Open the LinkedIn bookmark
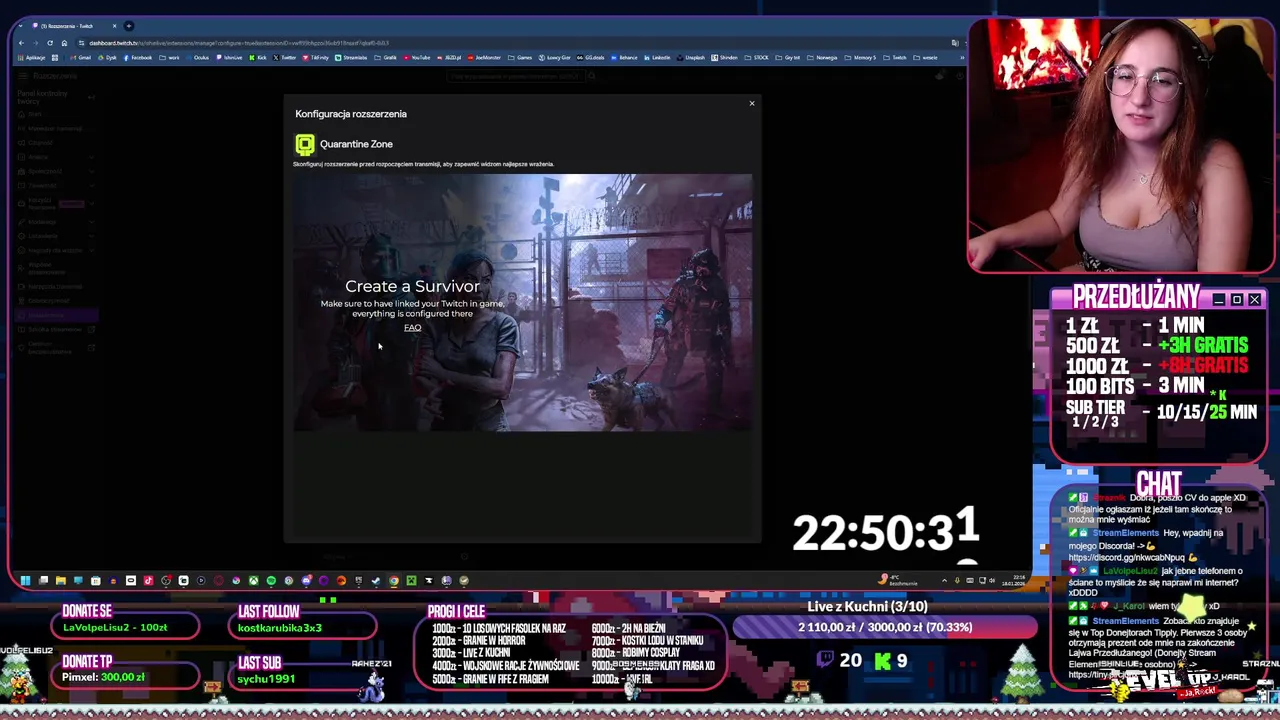 657,57
